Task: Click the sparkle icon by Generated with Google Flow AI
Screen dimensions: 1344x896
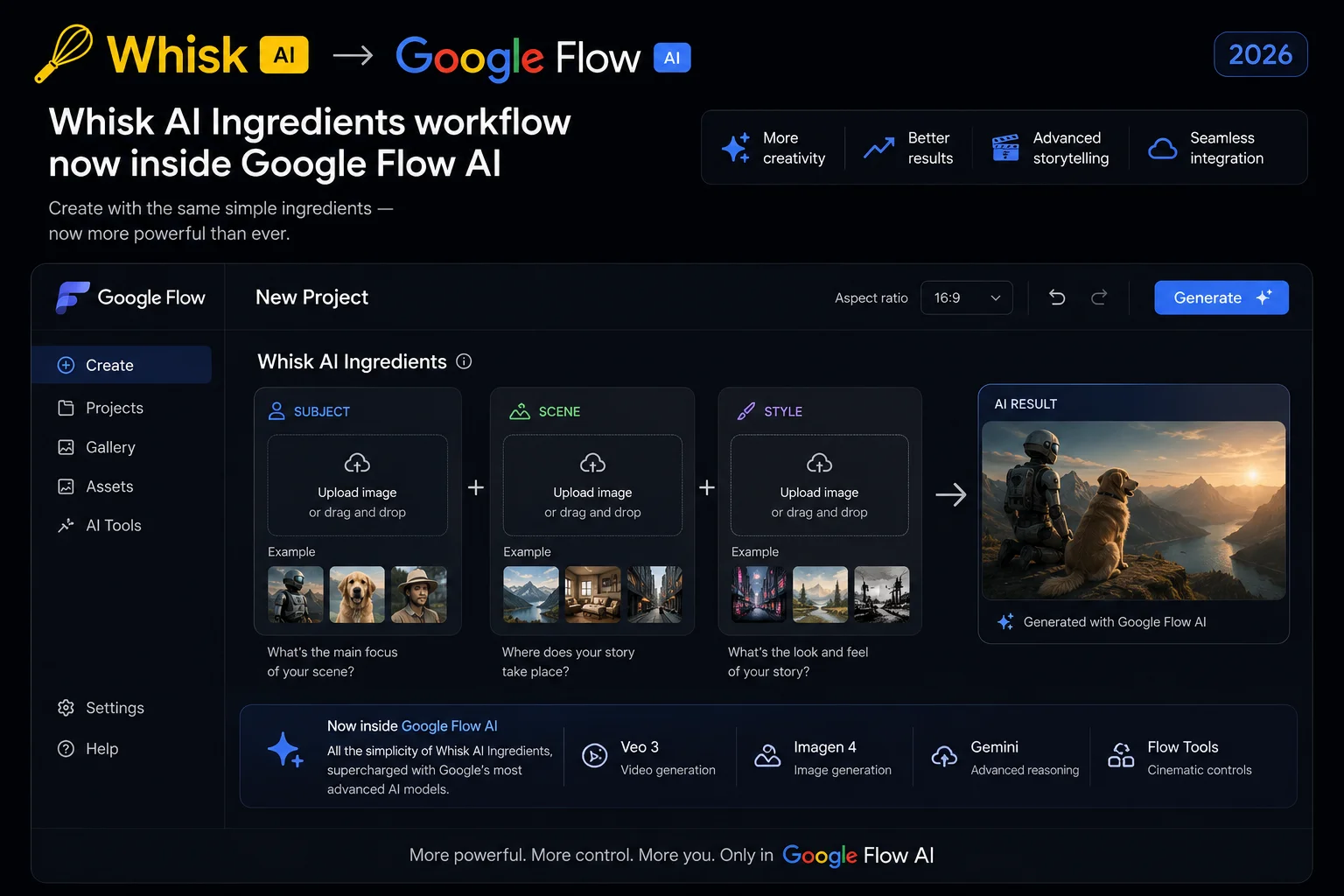Action: 1005,622
